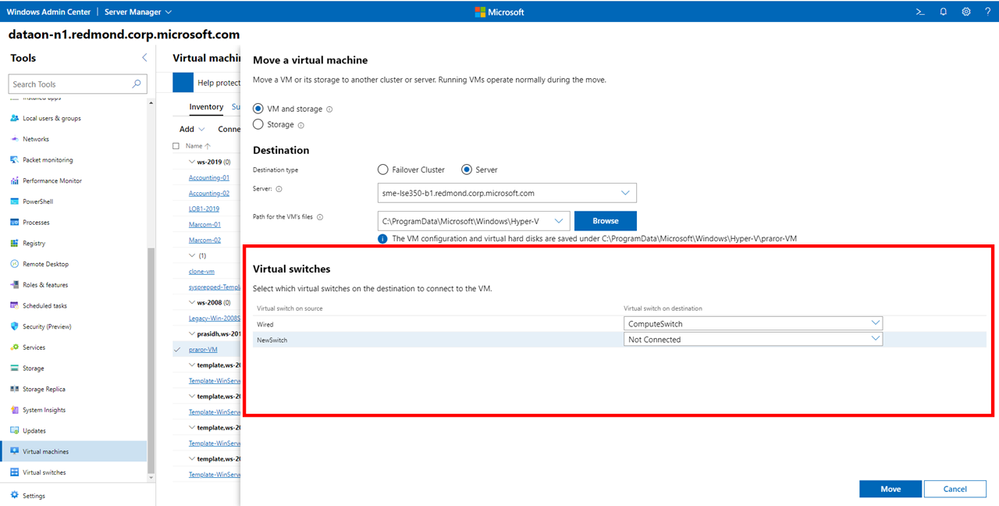Open Accounting-01 VM link

209,178
